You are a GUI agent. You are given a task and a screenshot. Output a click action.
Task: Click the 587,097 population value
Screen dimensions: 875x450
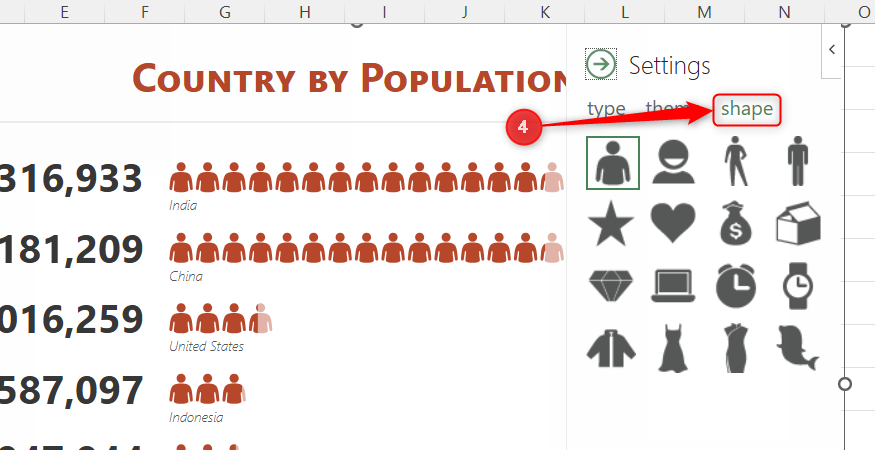71,391
